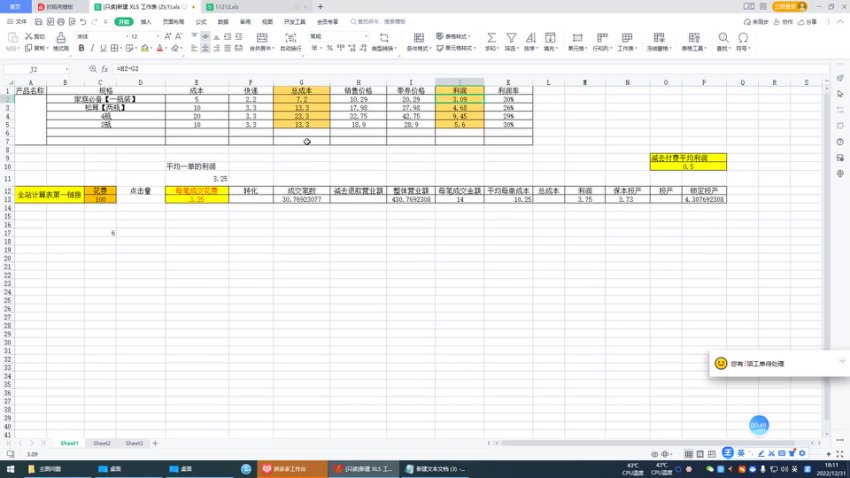Image resolution: width=850 pixels, height=478 pixels.
Task: Switch to the 11212.xls document tab
Action: pyautogui.click(x=255, y=7)
